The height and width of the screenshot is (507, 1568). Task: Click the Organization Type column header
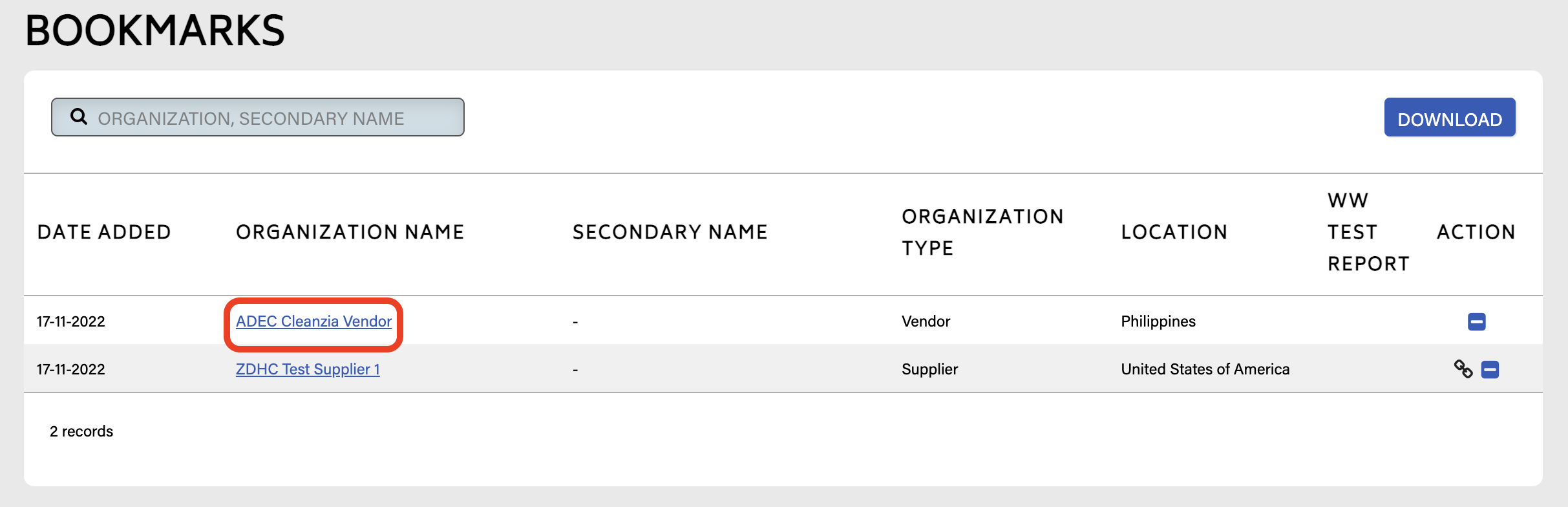(982, 232)
